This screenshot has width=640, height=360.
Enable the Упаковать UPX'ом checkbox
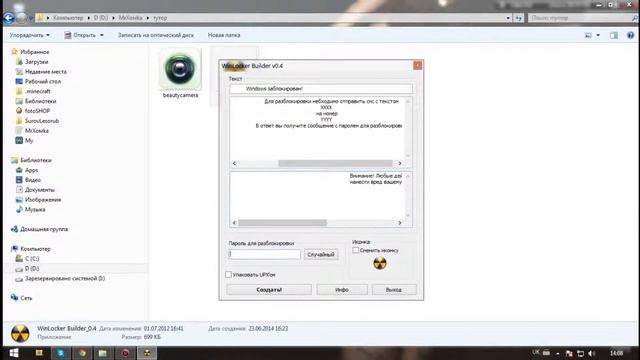point(228,275)
